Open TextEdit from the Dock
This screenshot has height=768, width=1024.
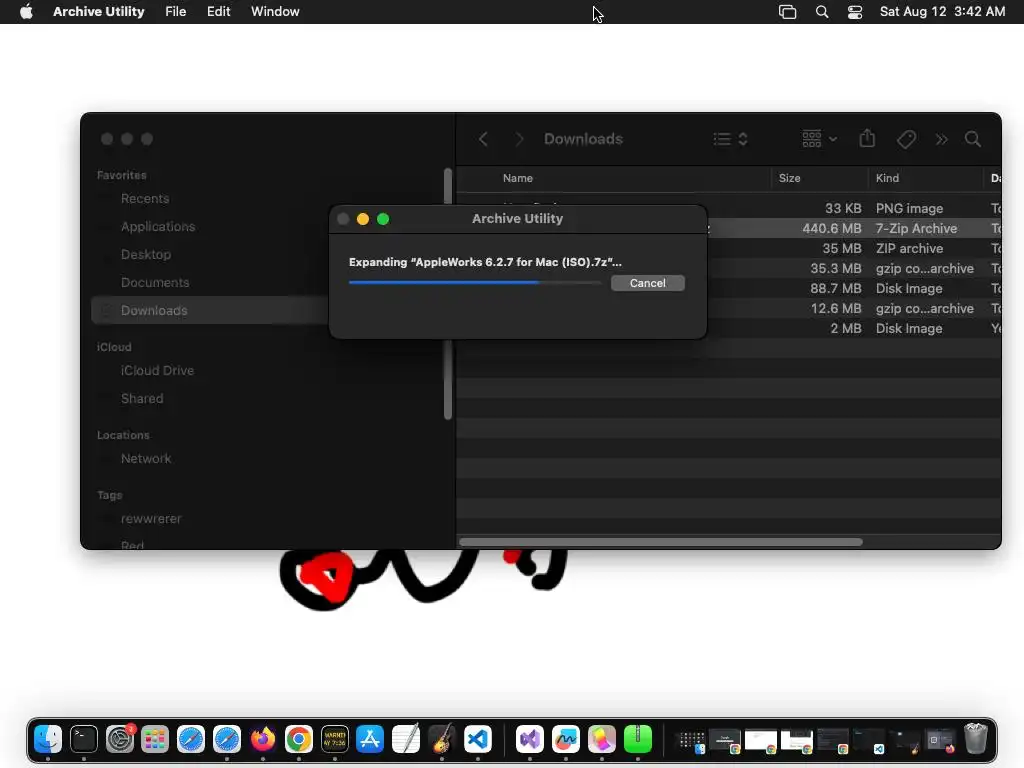pos(406,739)
